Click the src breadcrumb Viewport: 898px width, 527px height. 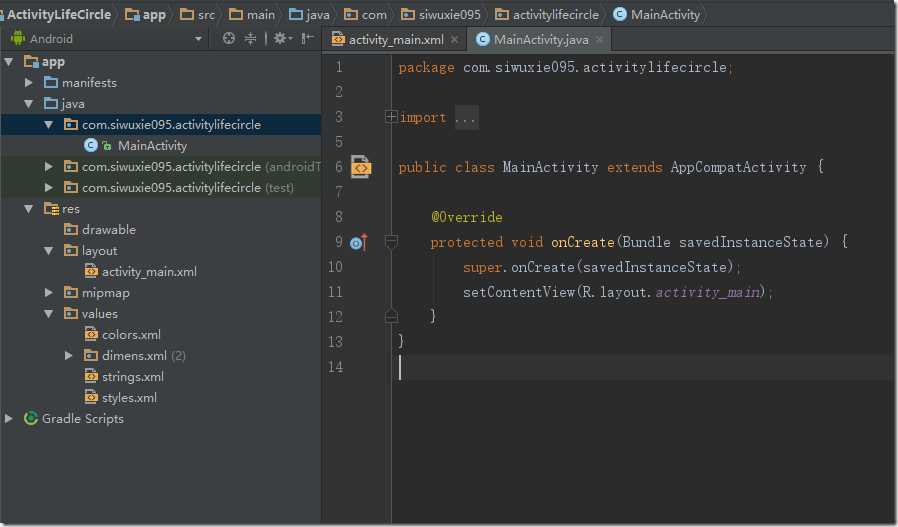click(198, 15)
